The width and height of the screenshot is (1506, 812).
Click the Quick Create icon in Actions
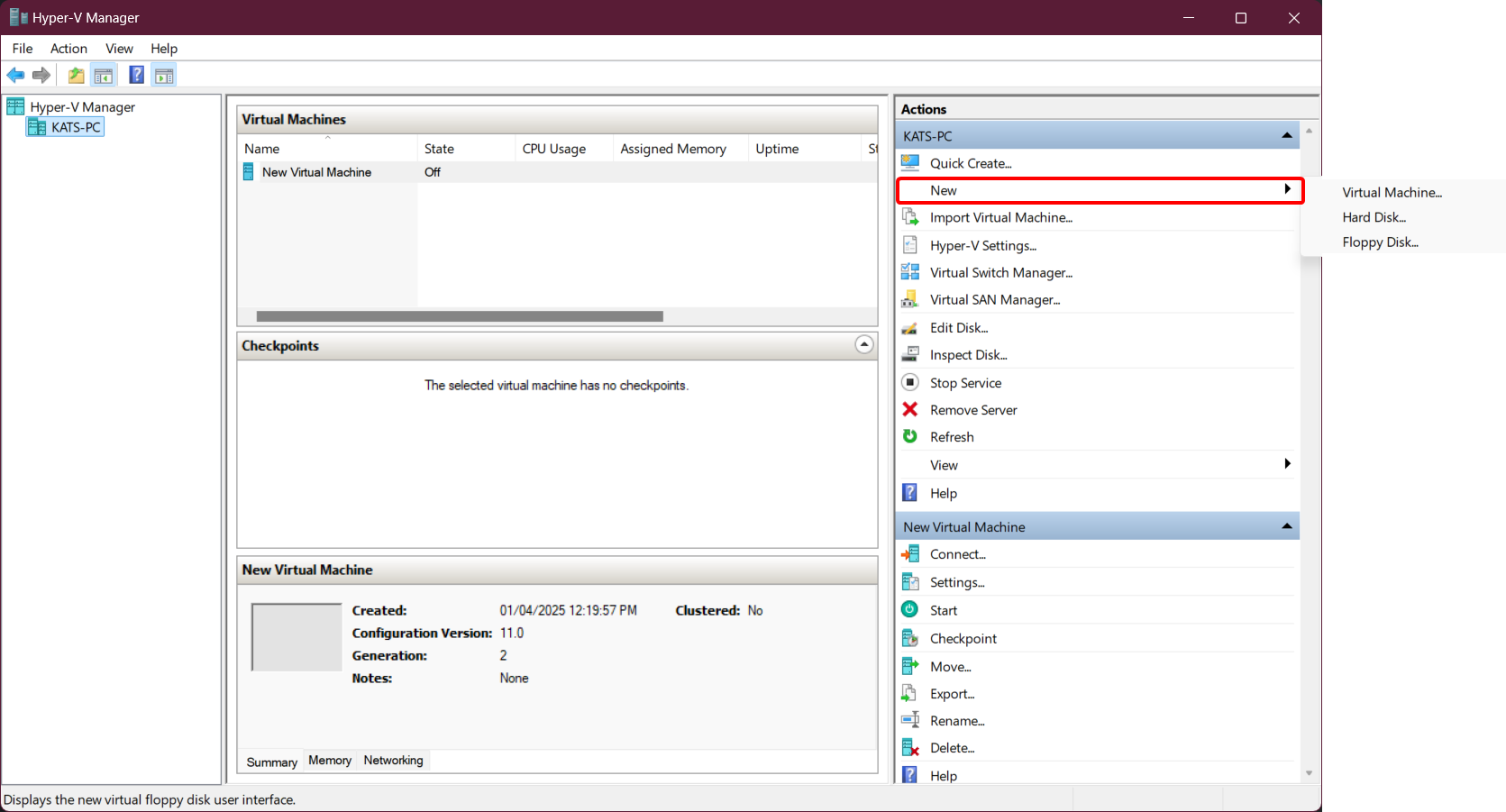pyautogui.click(x=910, y=163)
